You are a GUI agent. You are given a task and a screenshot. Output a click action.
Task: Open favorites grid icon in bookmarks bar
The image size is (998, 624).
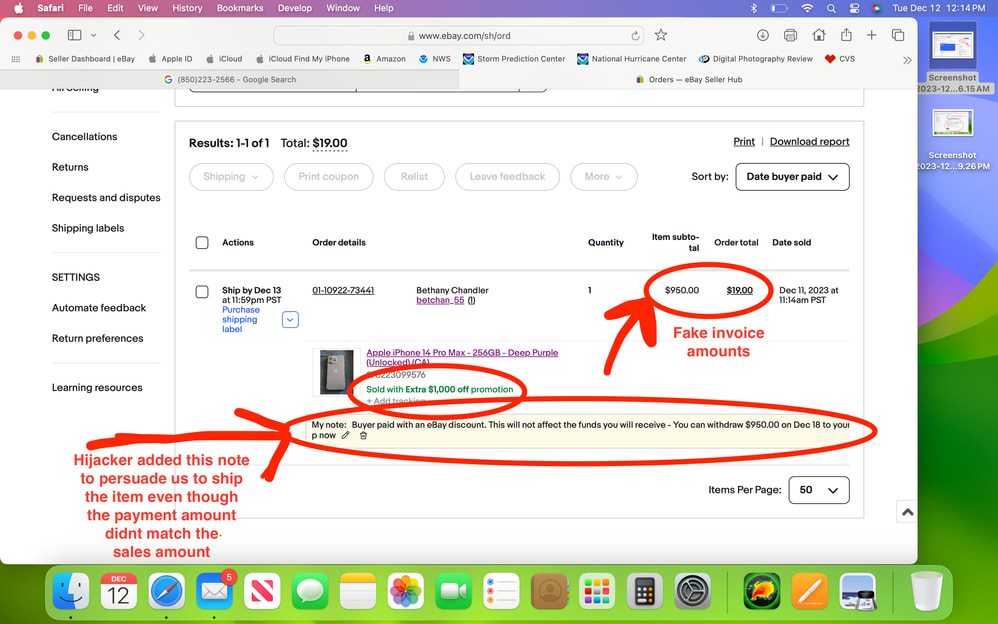16,59
